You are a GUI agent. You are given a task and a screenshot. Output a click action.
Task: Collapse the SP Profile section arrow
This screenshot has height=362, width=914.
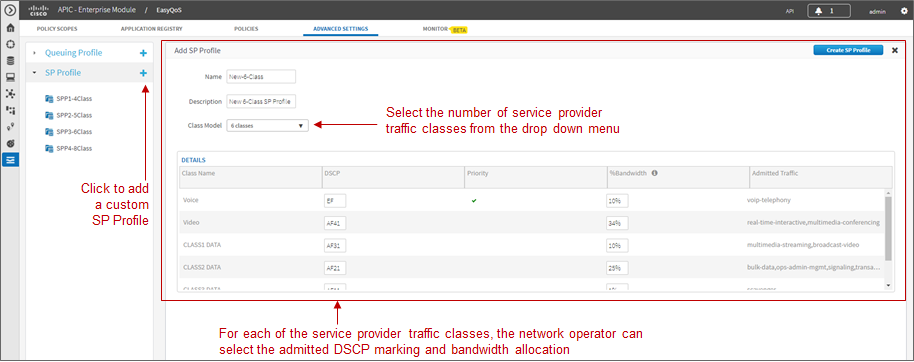coord(34,73)
